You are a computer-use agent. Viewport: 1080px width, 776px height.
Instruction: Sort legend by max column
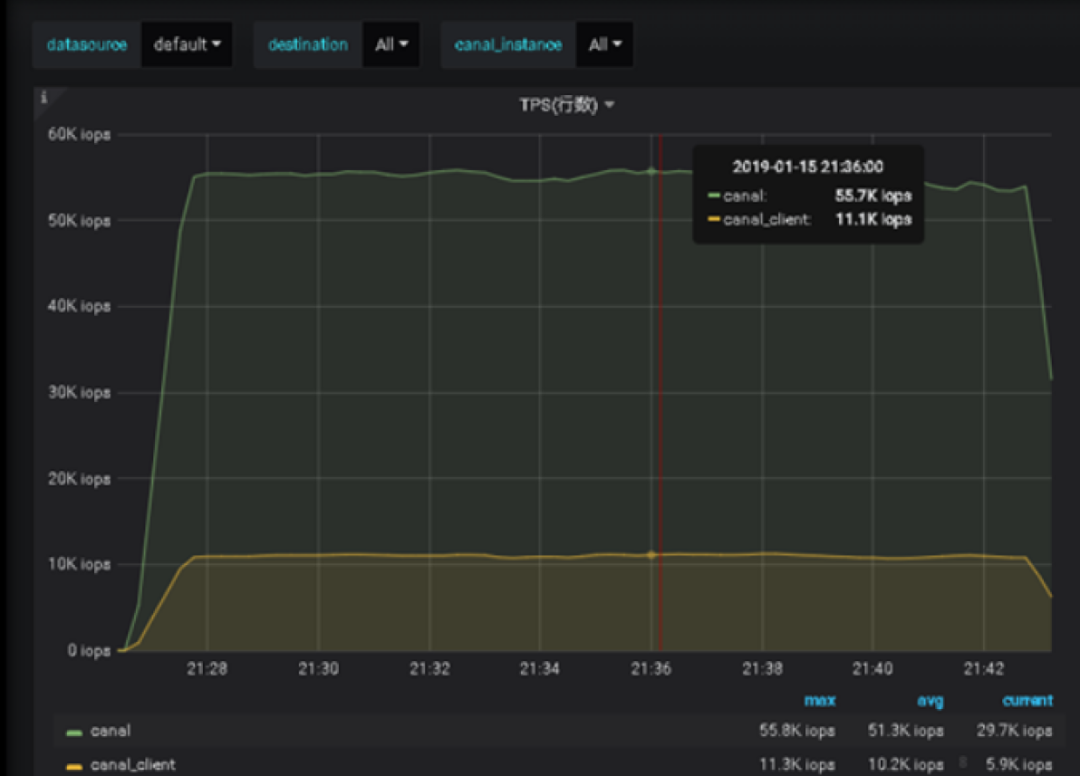819,701
